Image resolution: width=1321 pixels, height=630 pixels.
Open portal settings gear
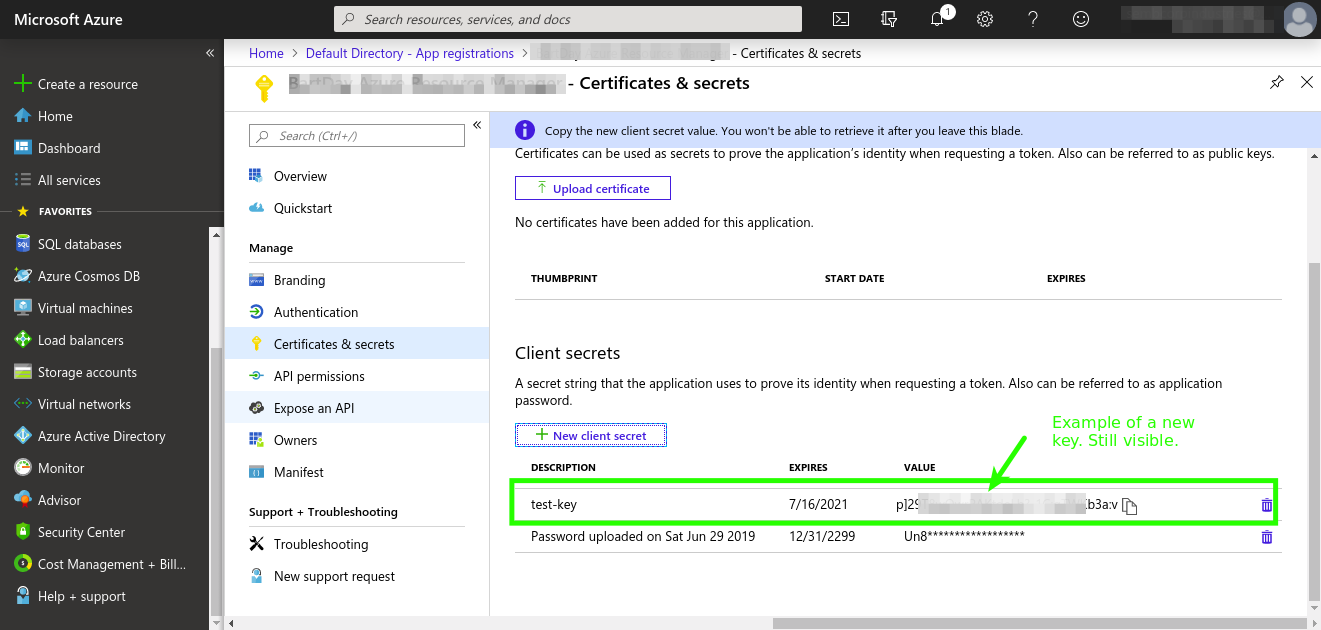tap(985, 19)
